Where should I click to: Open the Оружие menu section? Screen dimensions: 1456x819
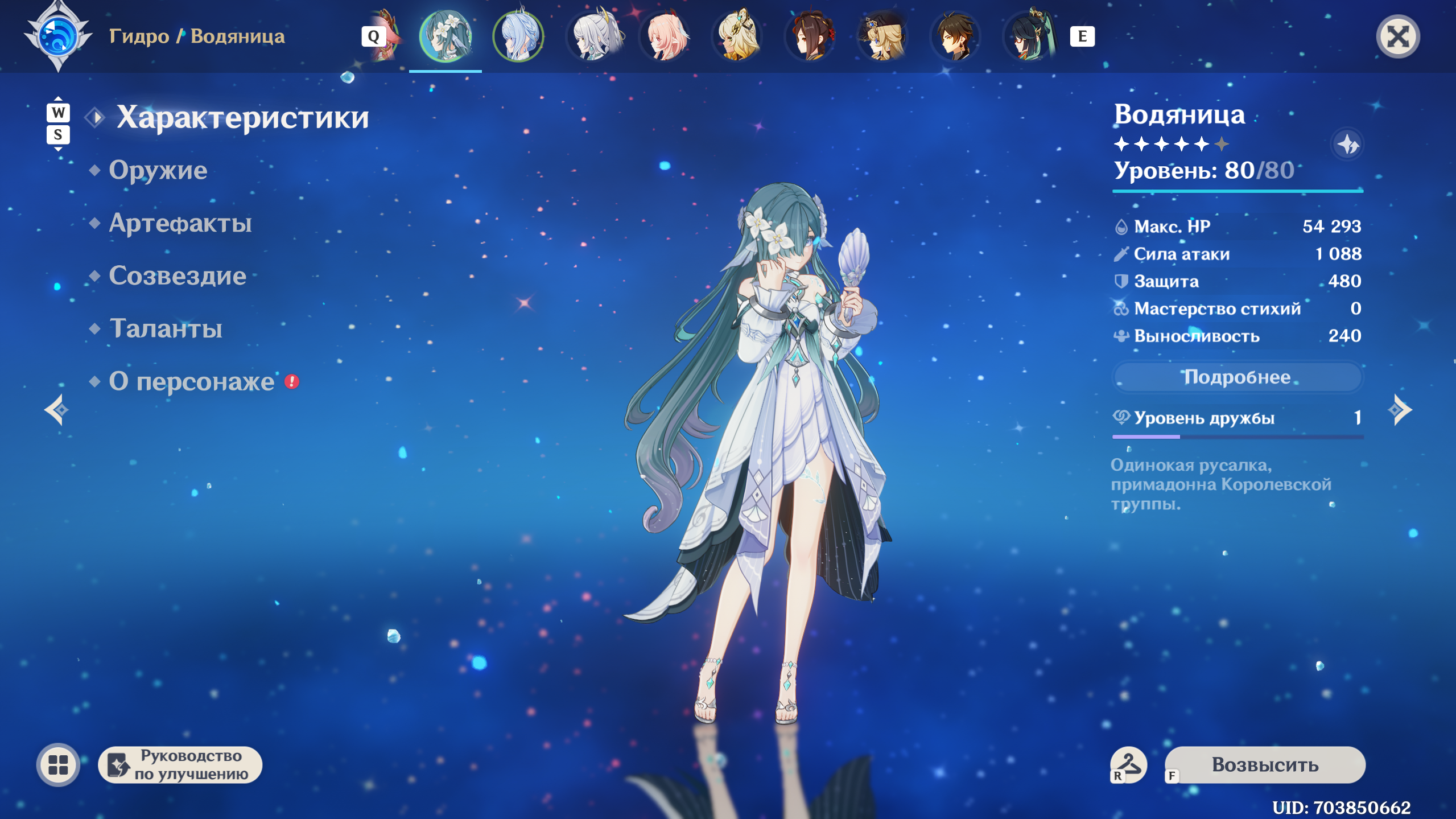(158, 170)
